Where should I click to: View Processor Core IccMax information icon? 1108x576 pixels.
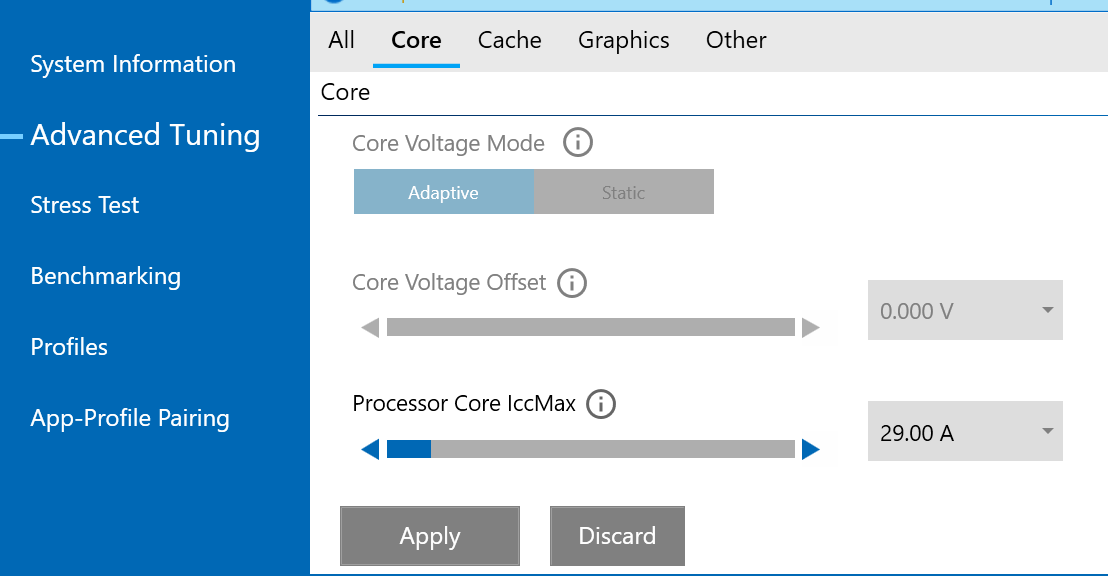[x=601, y=404]
